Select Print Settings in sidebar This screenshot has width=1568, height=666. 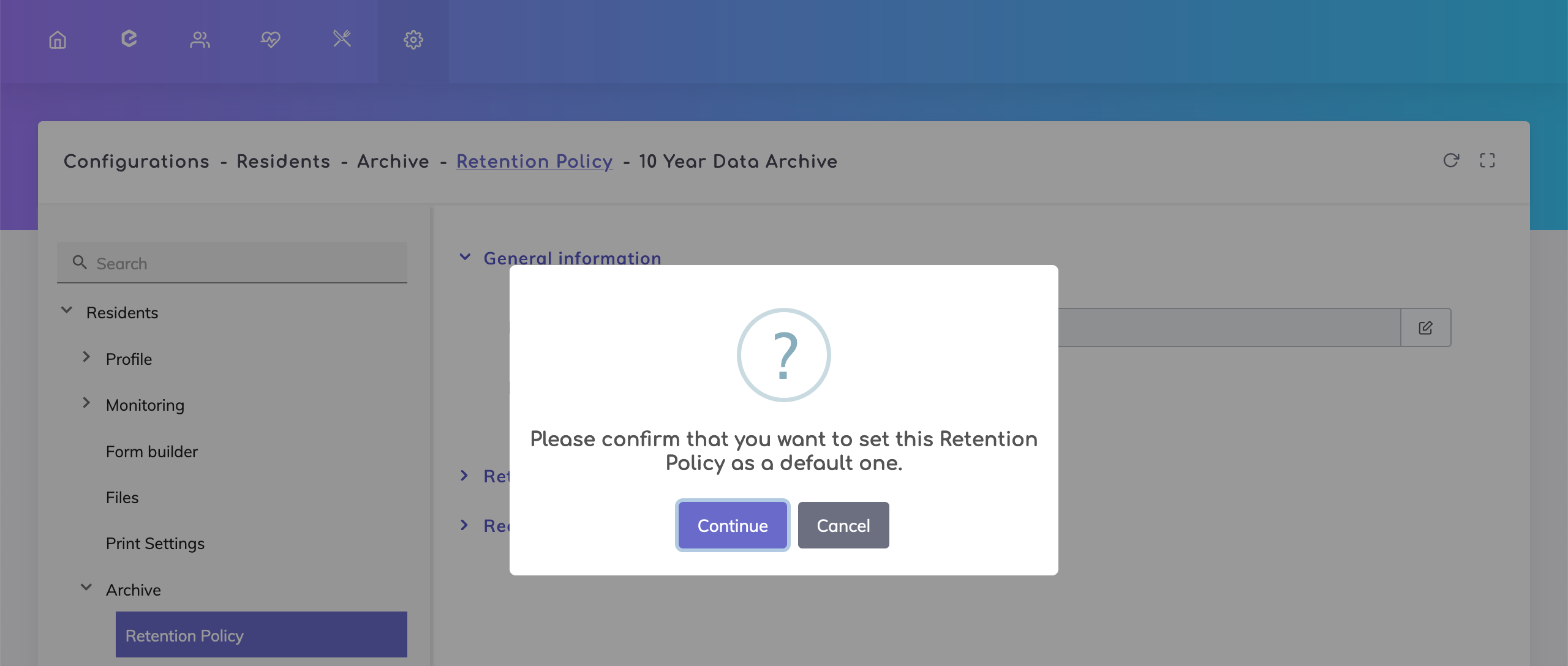155,544
